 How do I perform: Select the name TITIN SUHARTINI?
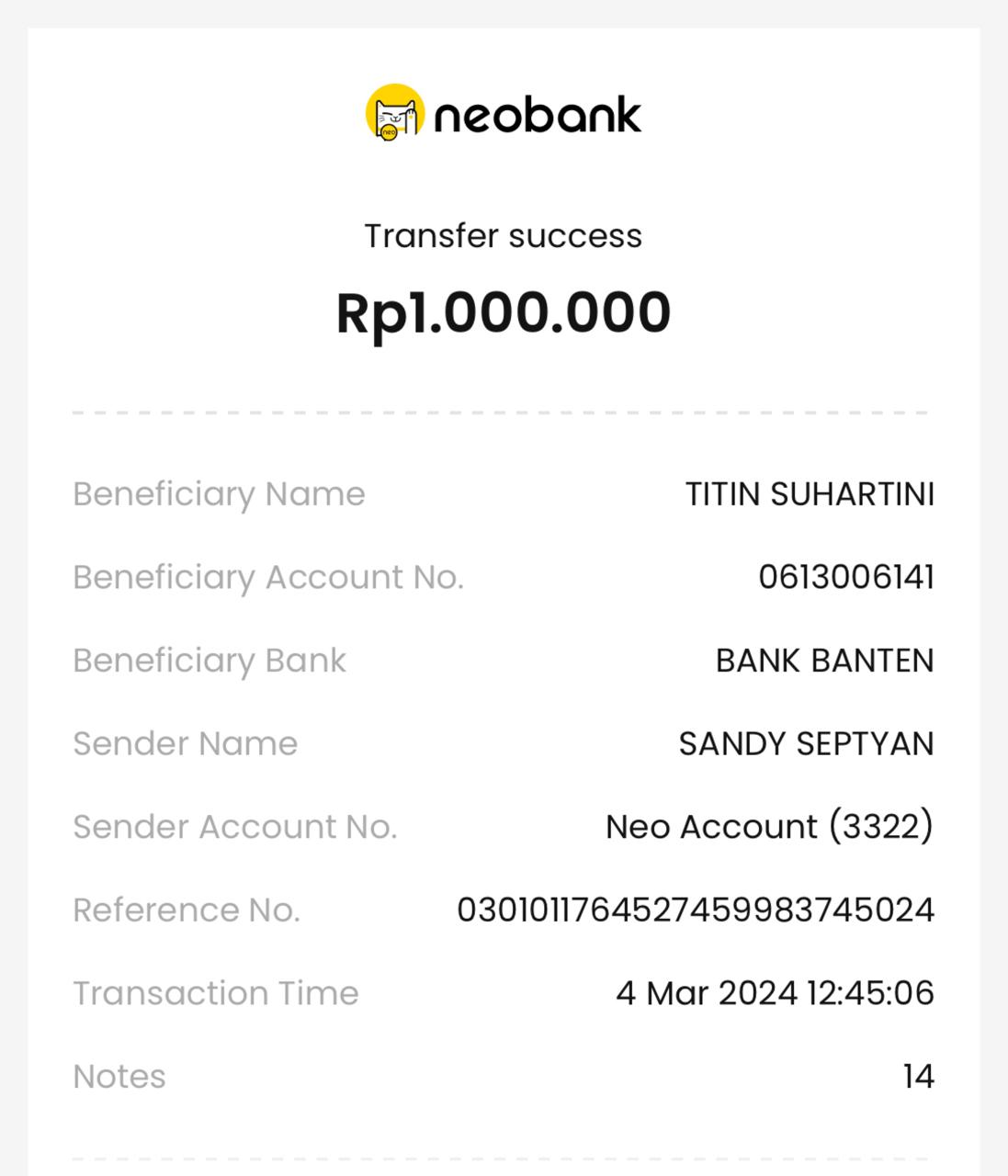click(x=810, y=494)
